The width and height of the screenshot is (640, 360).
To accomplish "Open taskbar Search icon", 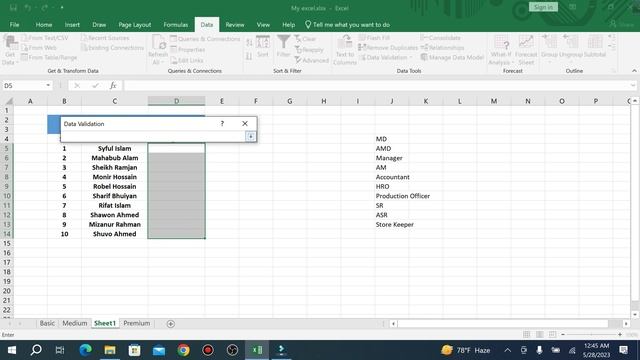I will (x=36, y=350).
